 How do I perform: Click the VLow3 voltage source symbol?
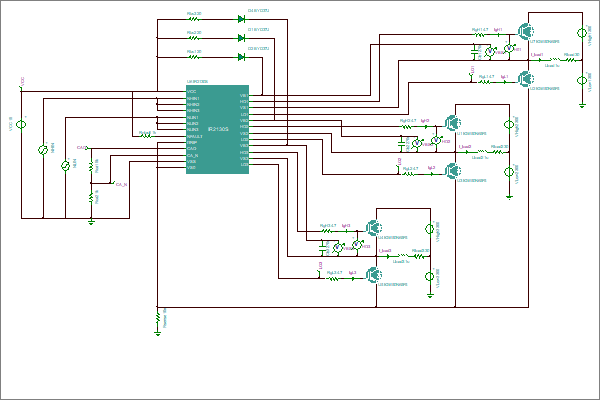[x=430, y=276]
